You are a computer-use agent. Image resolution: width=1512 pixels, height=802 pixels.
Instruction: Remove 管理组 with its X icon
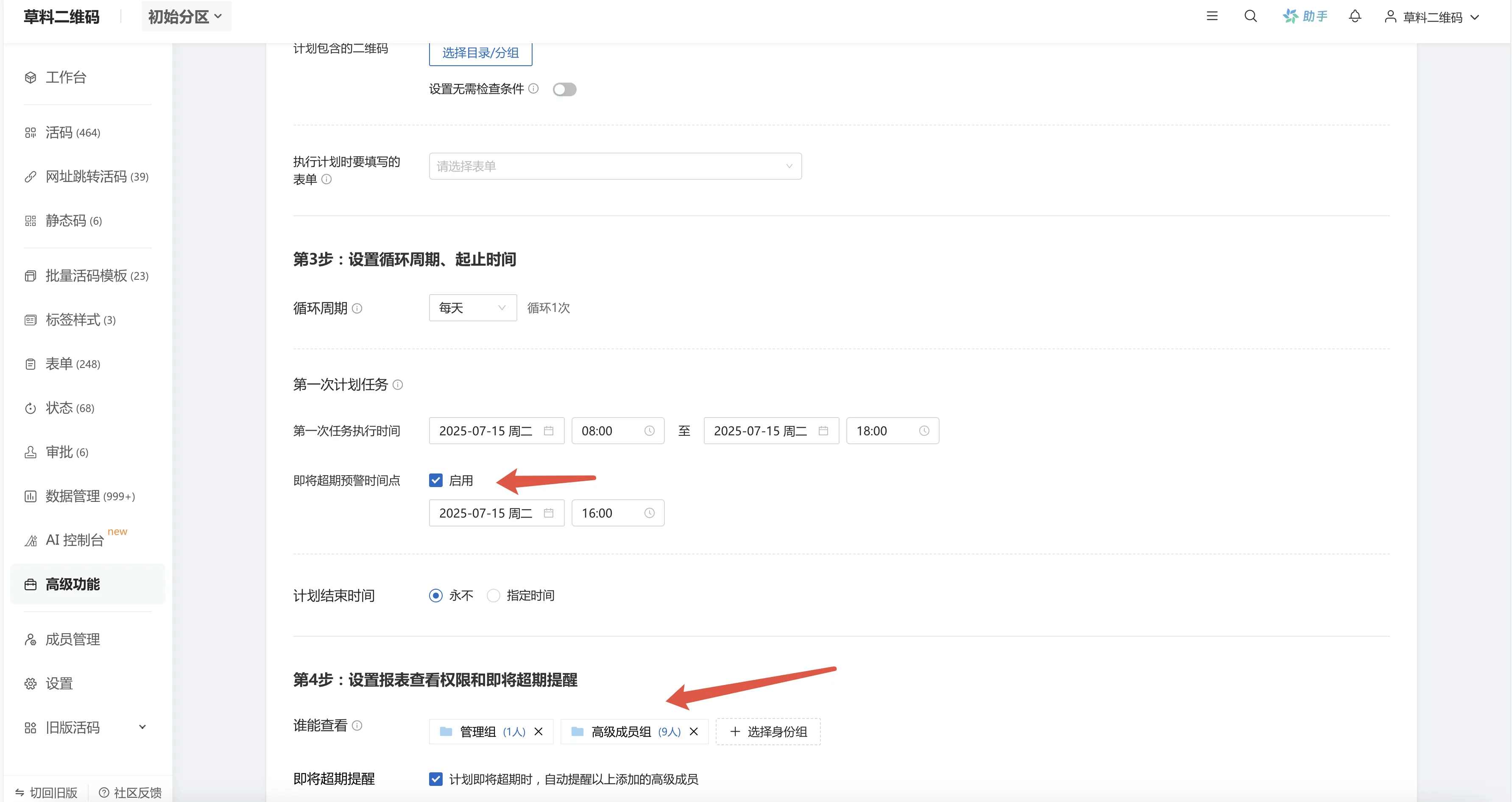coord(538,732)
